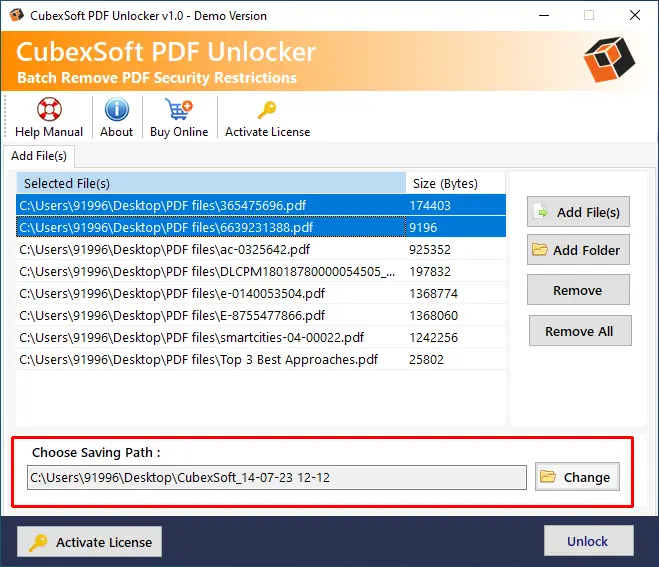Viewport: 659px width, 567px height.
Task: Click the Selected File(s) column header
Action: [x=210, y=183]
